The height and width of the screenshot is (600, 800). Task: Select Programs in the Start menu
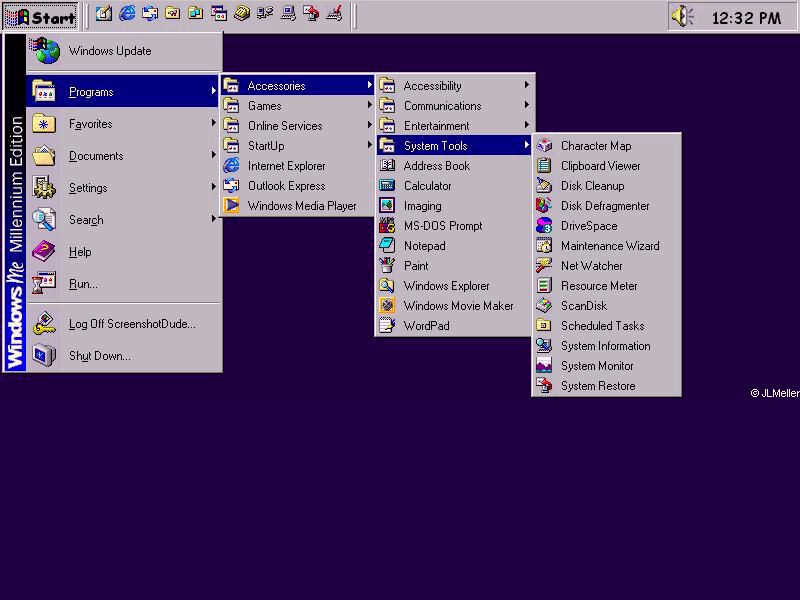point(124,92)
